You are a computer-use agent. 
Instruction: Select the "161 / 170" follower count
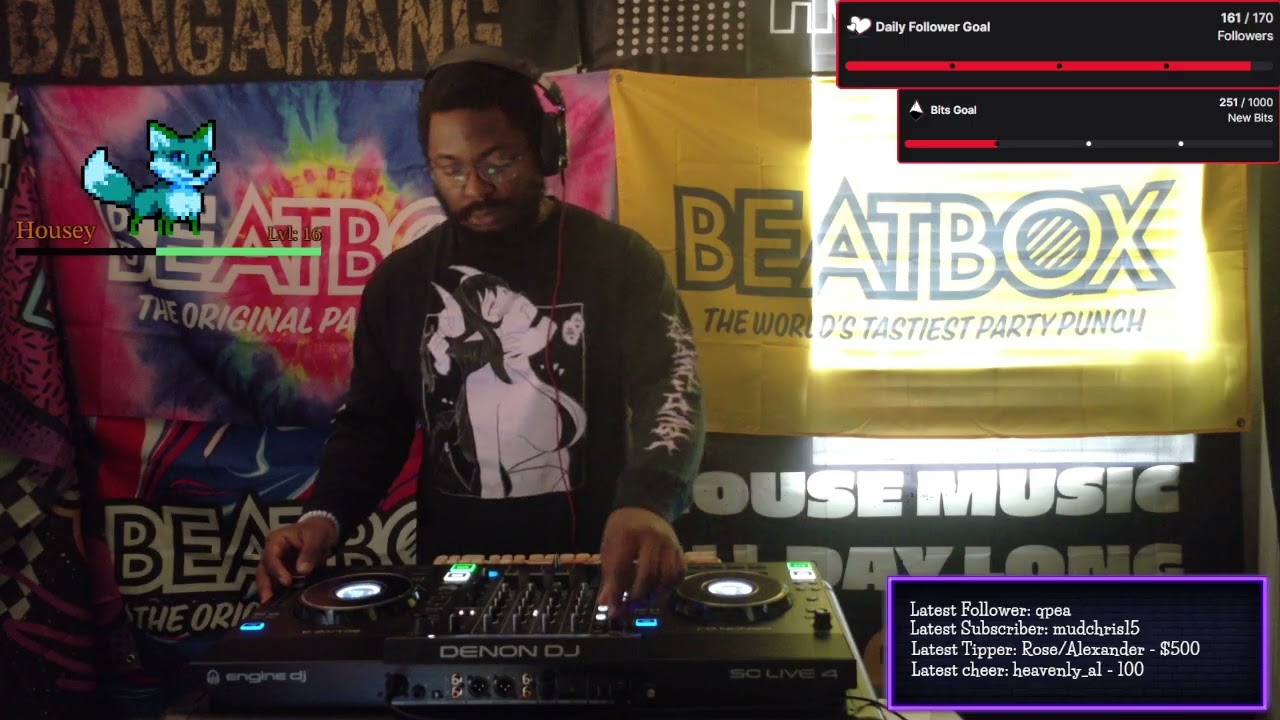[1247, 18]
